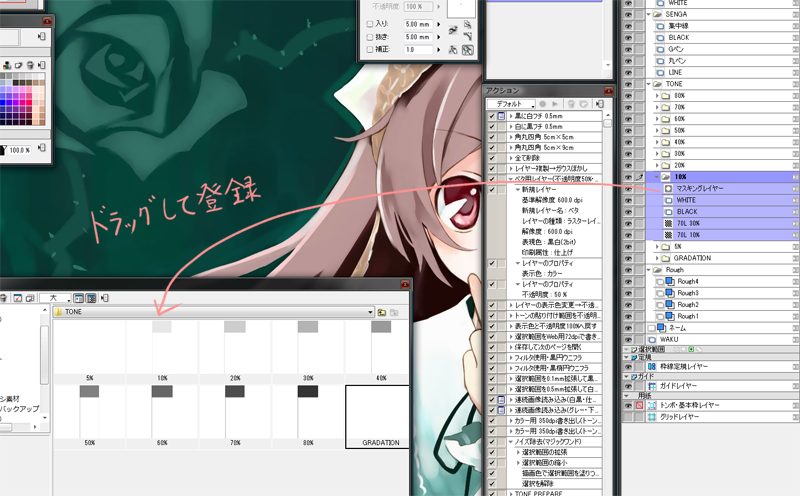Image resolution: width=800 pixels, height=496 pixels.
Task: Click the brush icon right of 入り row
Action: [x=453, y=30]
